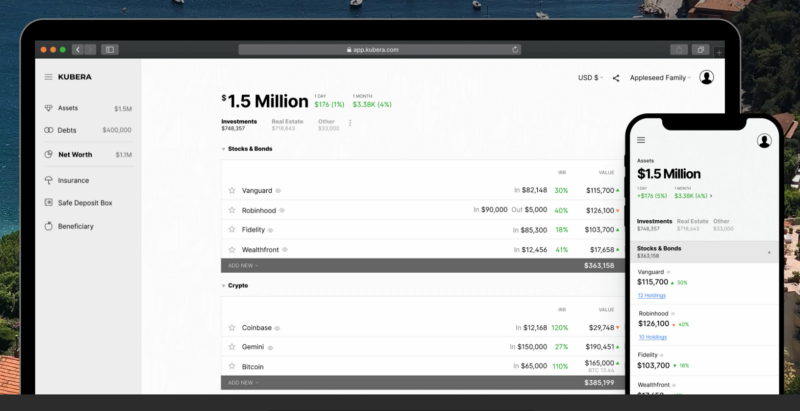
Task: Click the Vanguard $115,700 value cell
Action: pos(599,190)
